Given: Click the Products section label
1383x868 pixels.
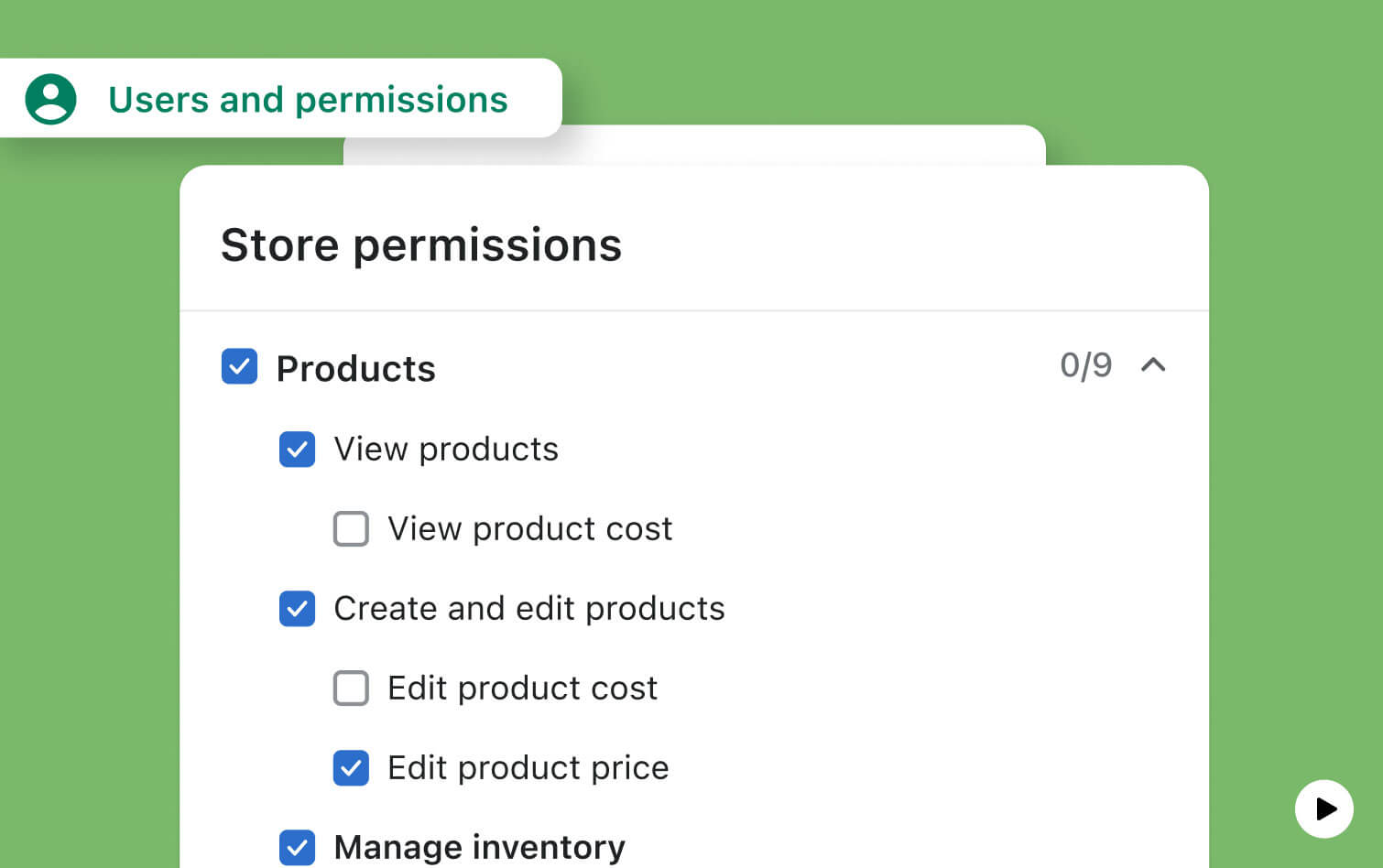Looking at the screenshot, I should [x=355, y=368].
